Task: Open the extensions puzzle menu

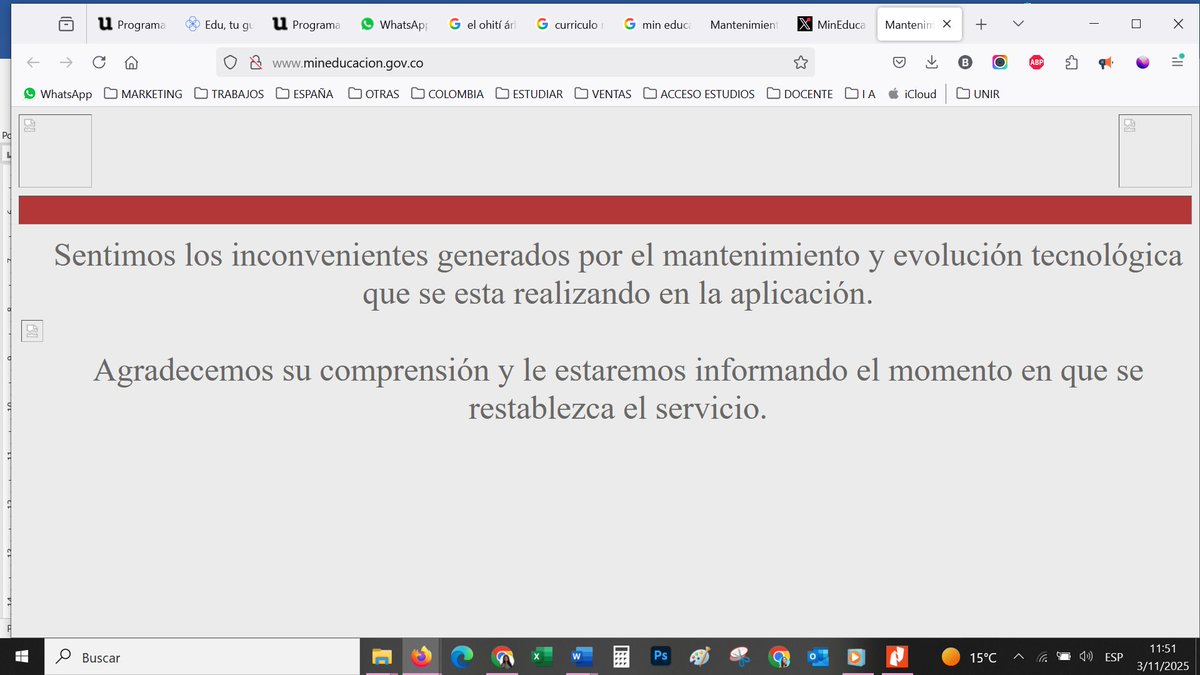Action: [x=1071, y=62]
